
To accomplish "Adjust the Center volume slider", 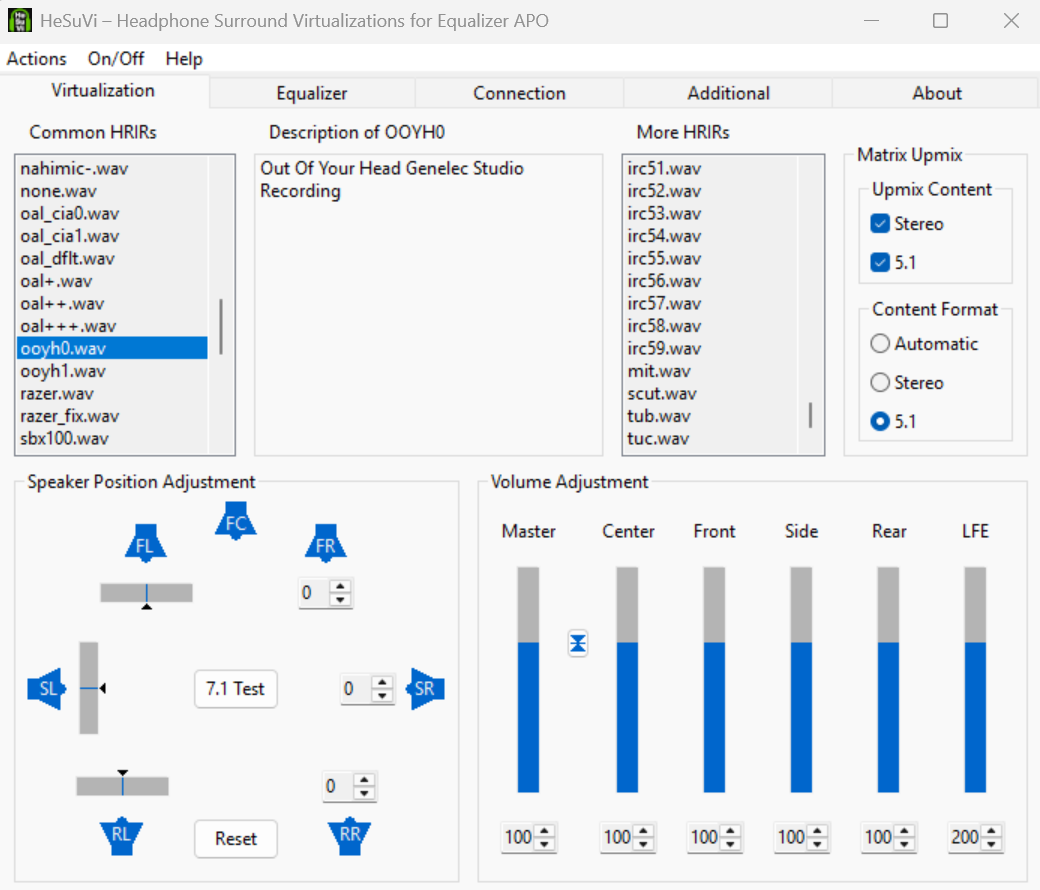I will (x=627, y=680).
